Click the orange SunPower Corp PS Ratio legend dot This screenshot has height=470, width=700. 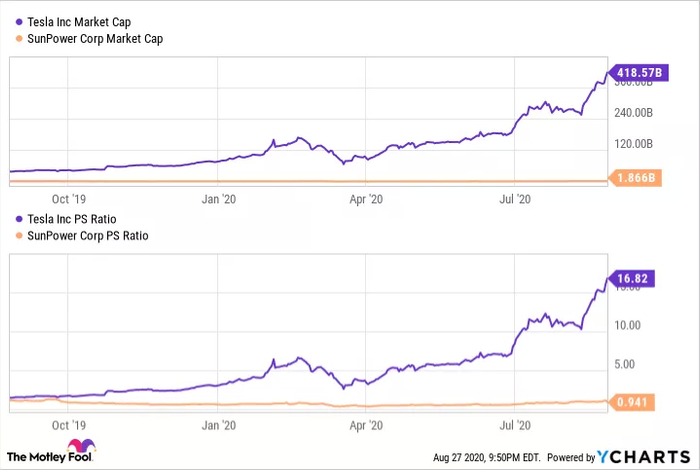[x=18, y=236]
